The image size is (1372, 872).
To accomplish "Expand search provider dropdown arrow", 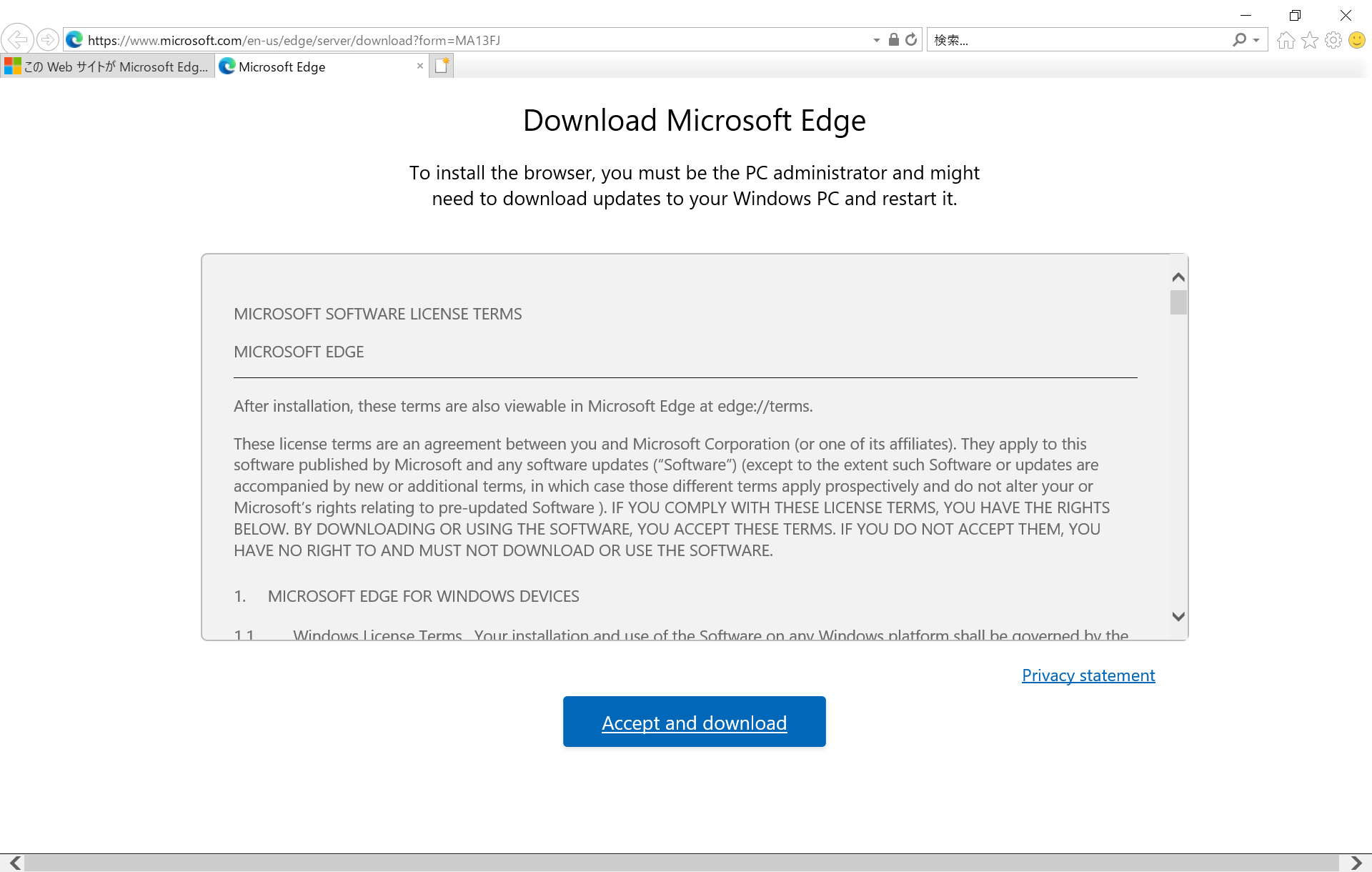I will tap(1256, 40).
